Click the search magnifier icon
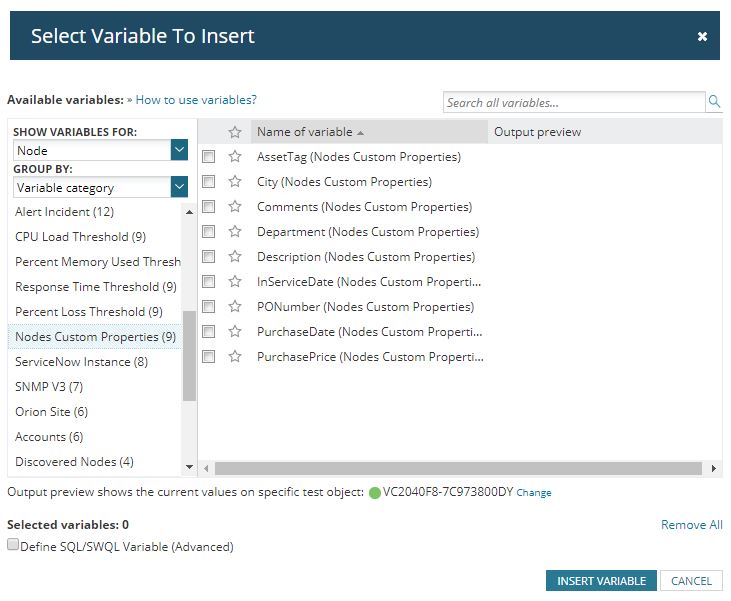The image size is (731, 601). [x=714, y=102]
